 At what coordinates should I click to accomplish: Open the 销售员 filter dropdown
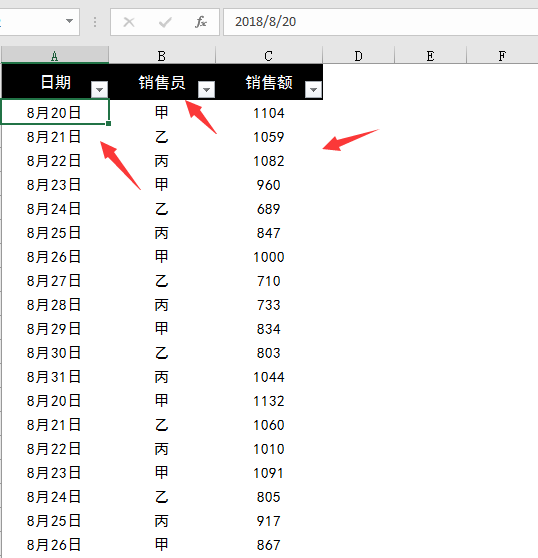click(x=206, y=89)
